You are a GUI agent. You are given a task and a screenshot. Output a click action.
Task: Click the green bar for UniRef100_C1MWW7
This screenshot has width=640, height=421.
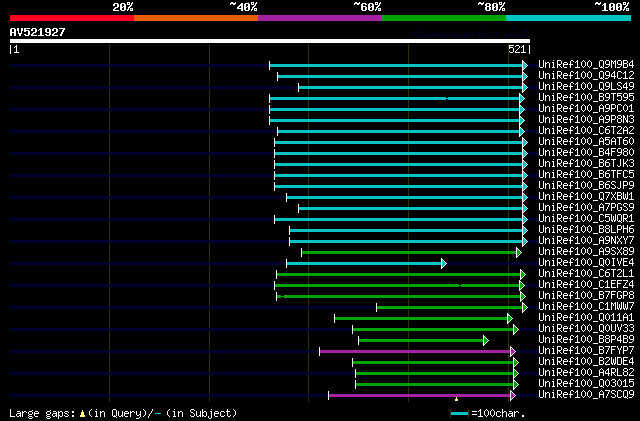pyautogui.click(x=452, y=307)
